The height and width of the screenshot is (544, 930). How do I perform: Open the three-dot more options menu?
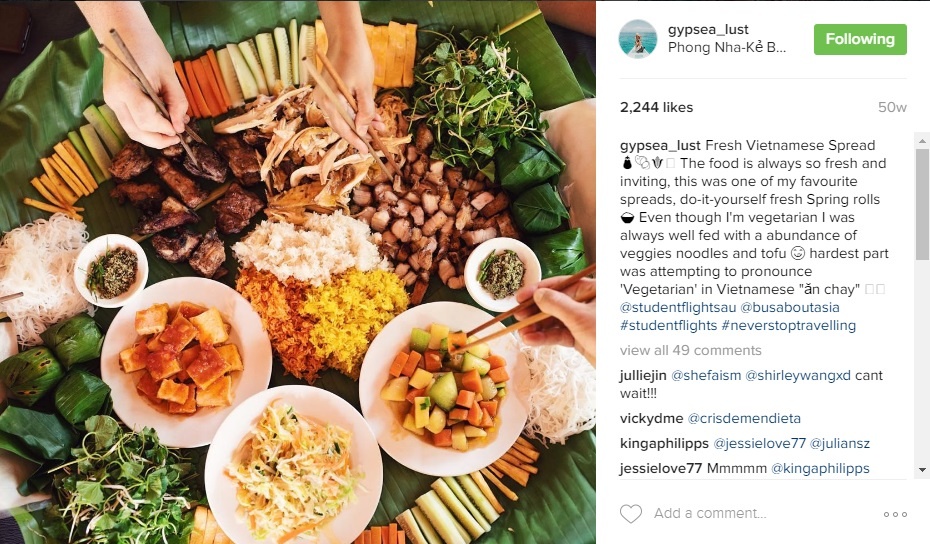click(895, 514)
